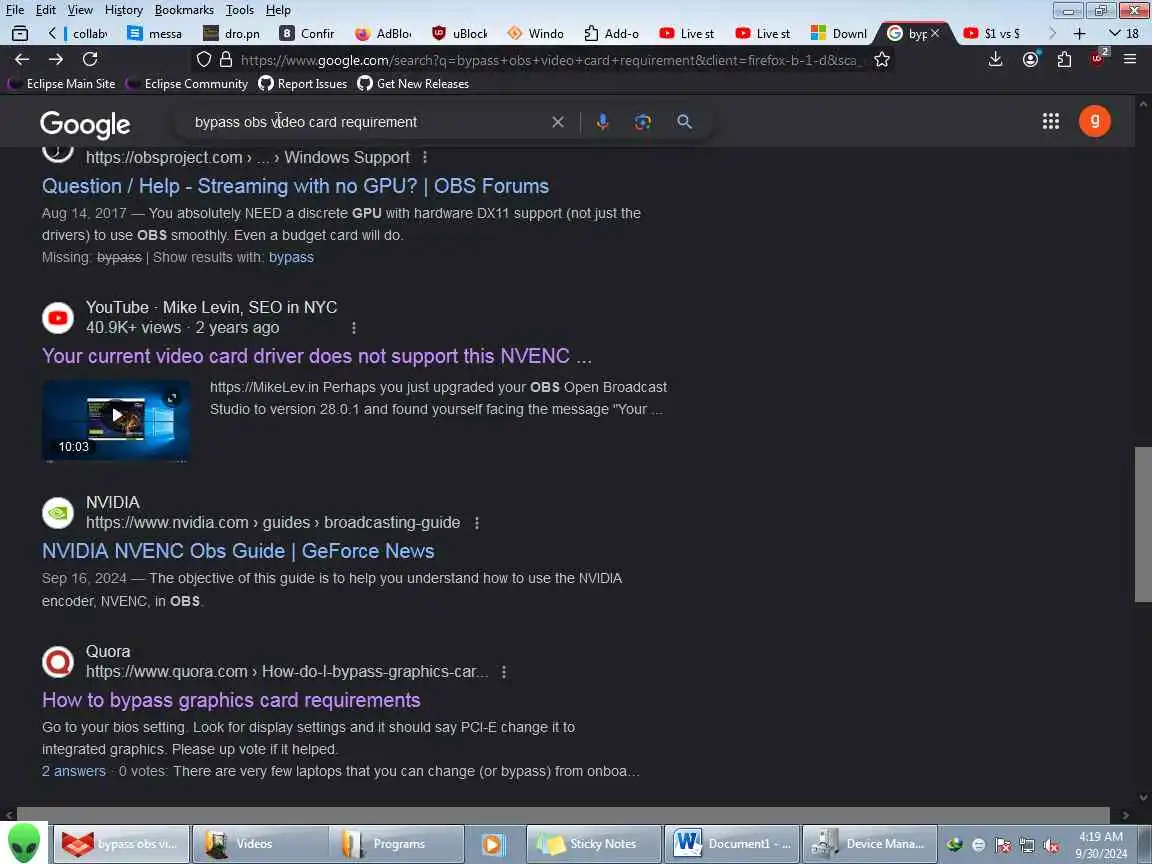1152x864 pixels.
Task: Open the list all tabs dropdown
Action: click(x=1123, y=33)
